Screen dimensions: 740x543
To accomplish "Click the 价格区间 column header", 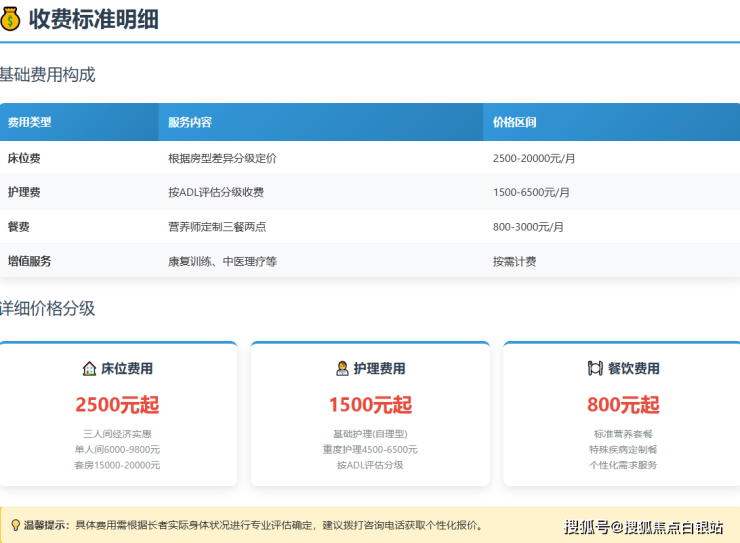I will point(515,122).
